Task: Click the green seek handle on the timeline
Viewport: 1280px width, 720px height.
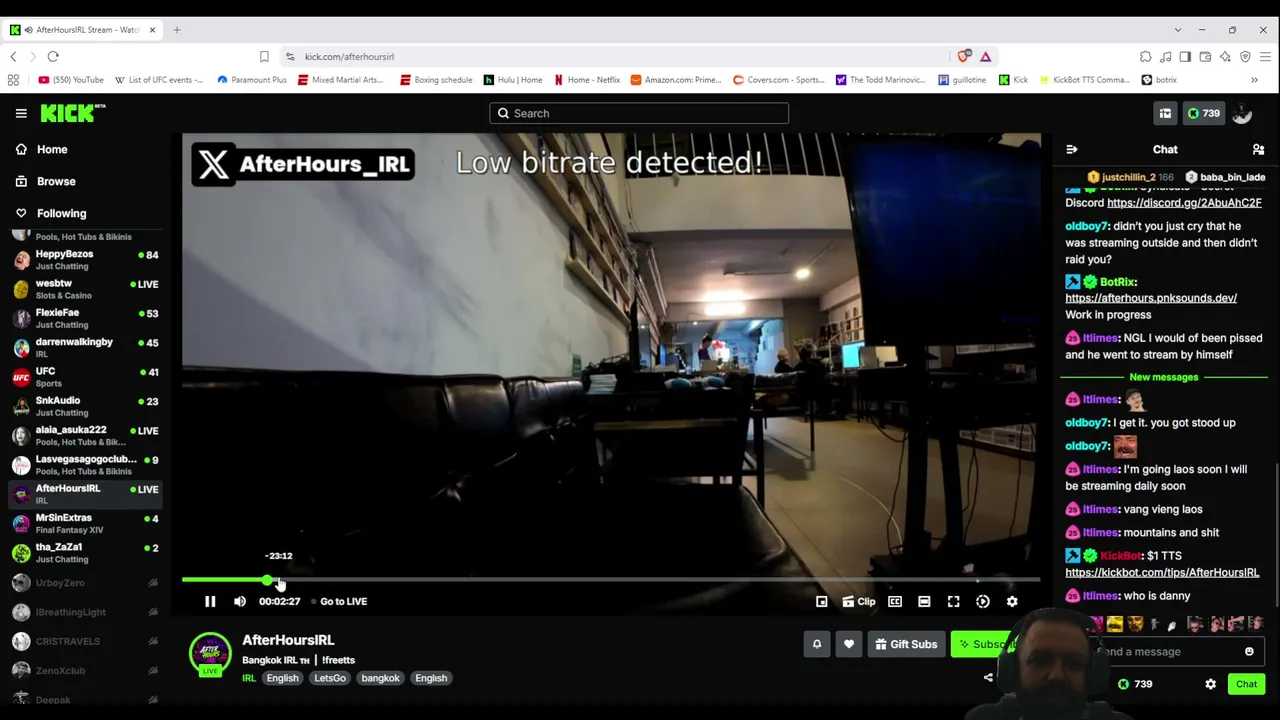Action: pos(267,580)
